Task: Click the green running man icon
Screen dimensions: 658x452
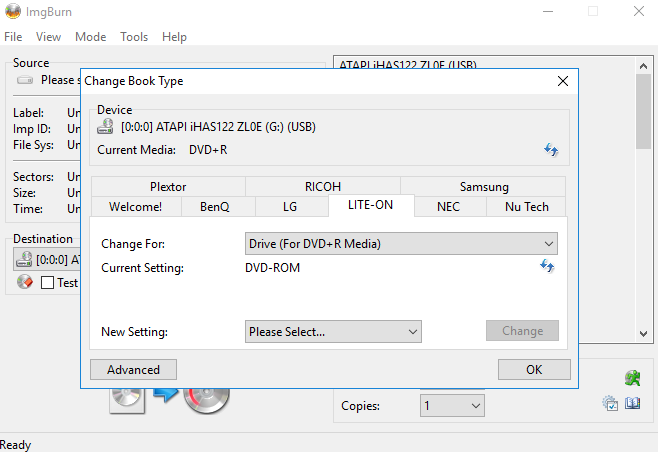Action: point(632,378)
